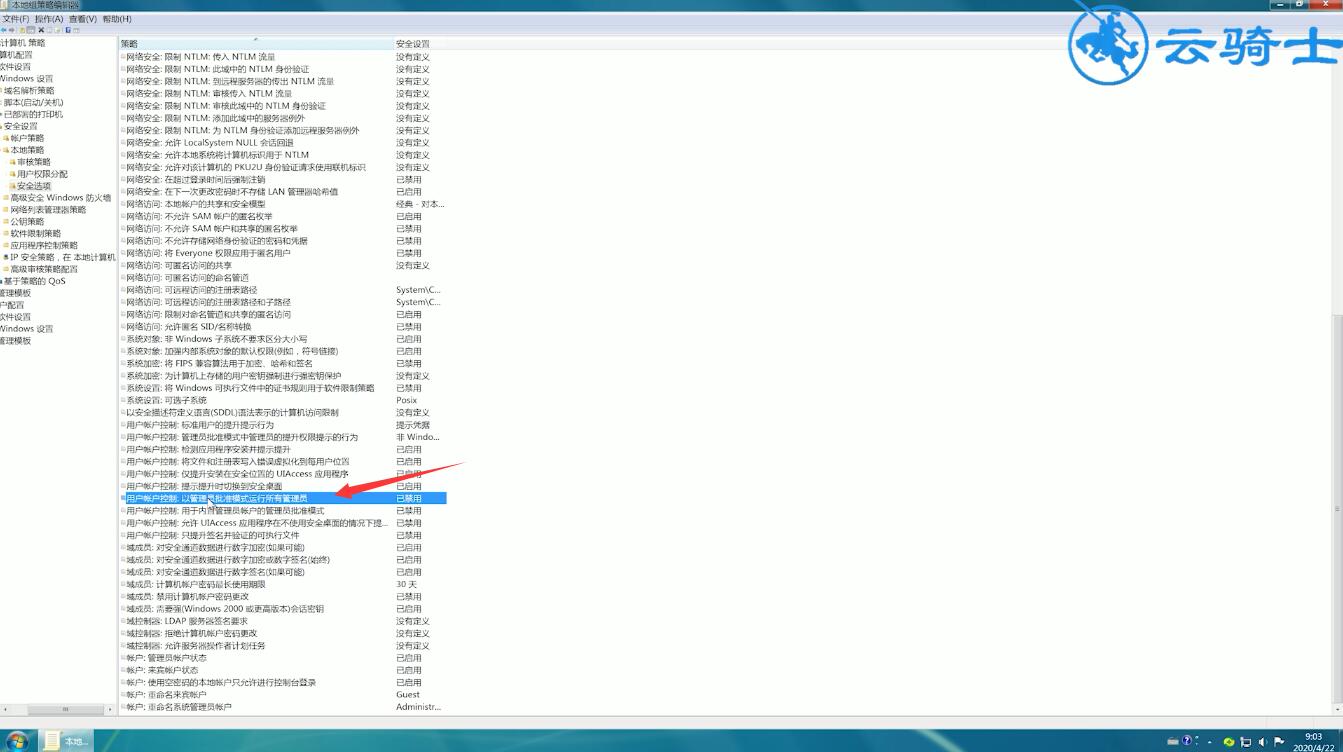Toggle the show/hide console tree icon

pos(31,30)
